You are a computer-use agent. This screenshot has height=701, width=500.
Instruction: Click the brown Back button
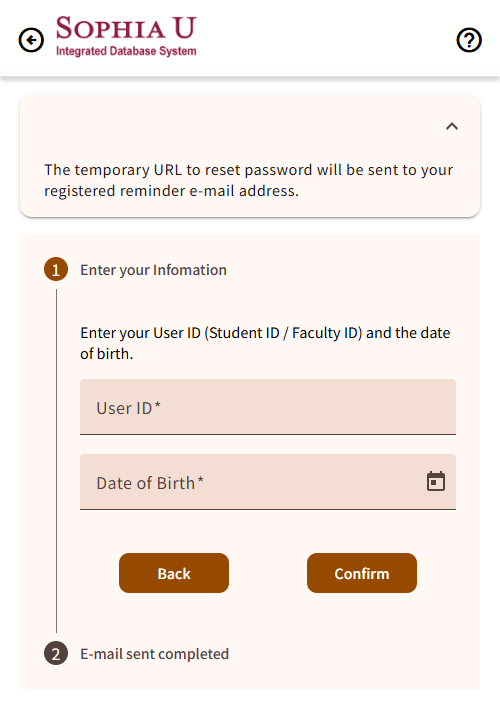pyautogui.click(x=174, y=573)
